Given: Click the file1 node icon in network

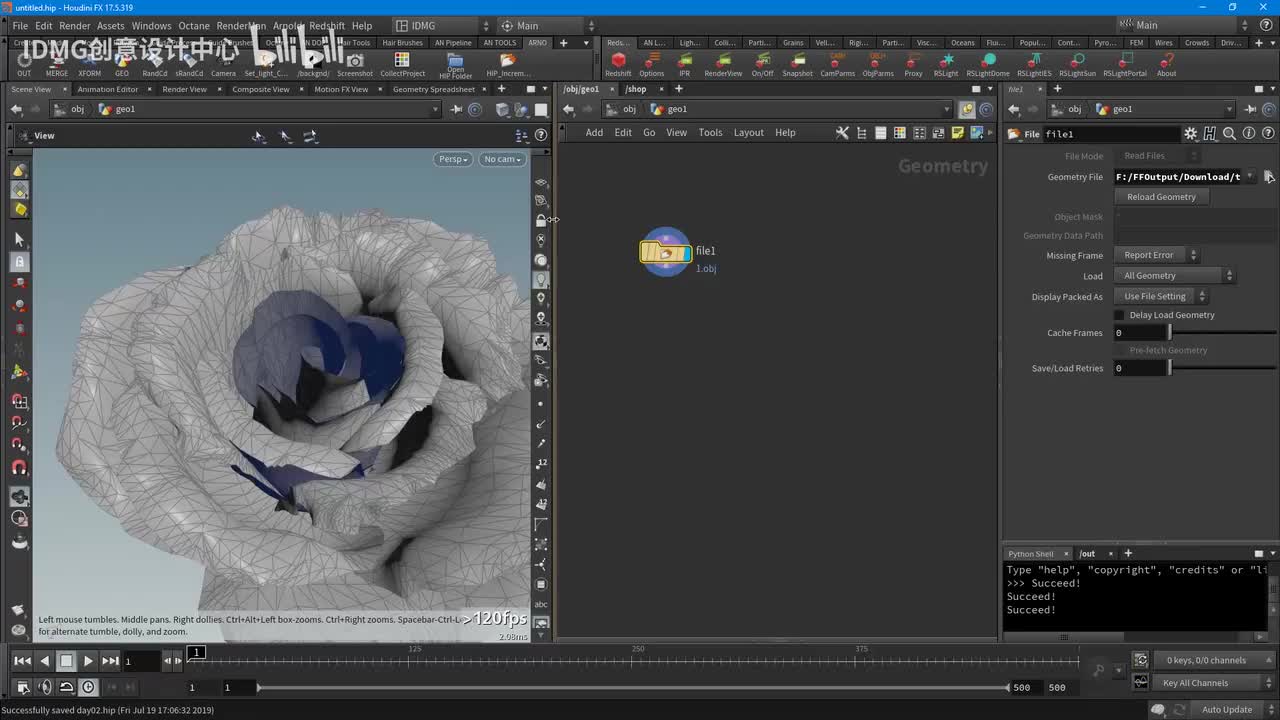Looking at the screenshot, I should [666, 252].
